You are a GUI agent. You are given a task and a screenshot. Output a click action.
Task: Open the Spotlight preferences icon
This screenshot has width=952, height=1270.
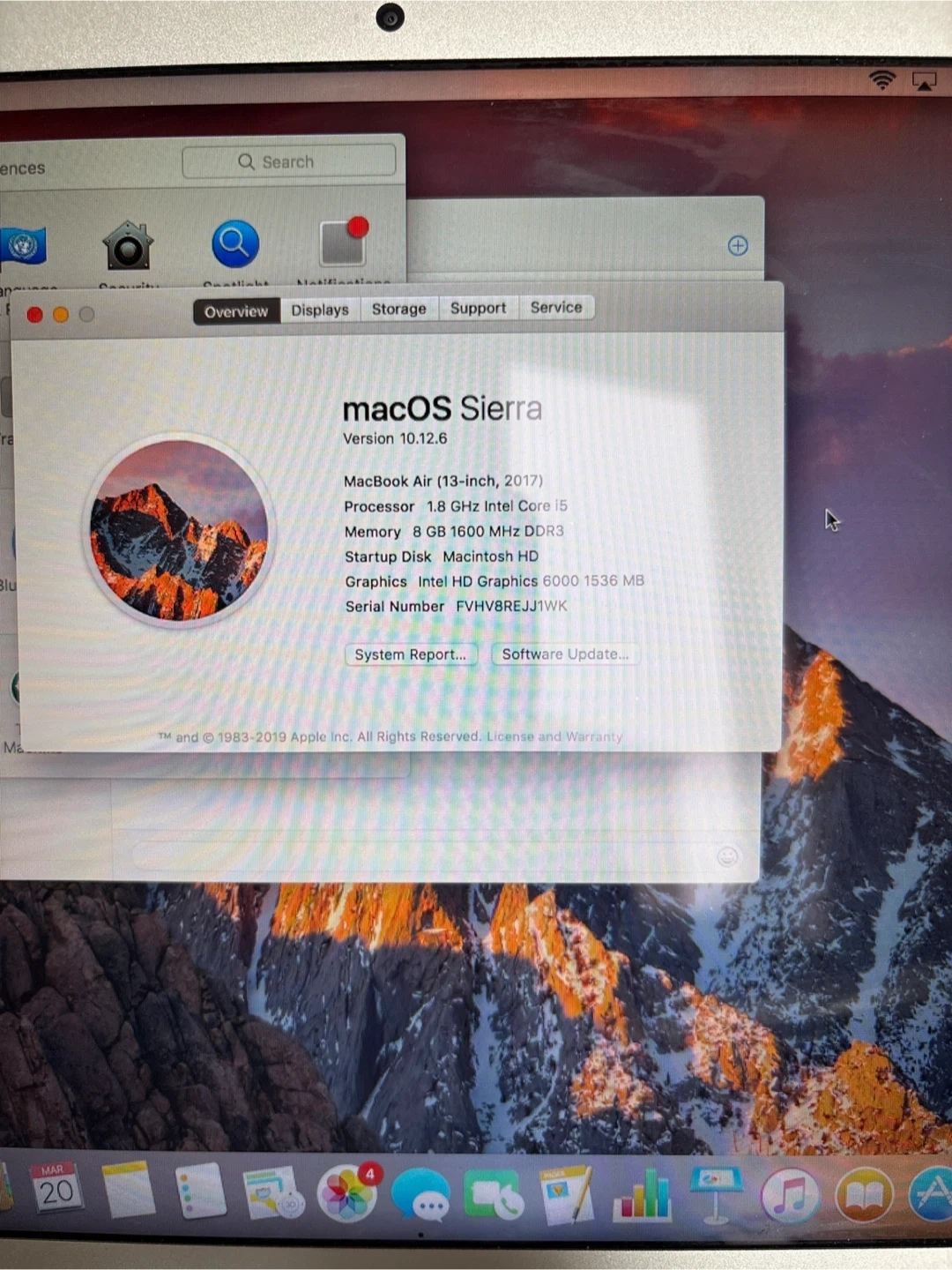pos(235,243)
